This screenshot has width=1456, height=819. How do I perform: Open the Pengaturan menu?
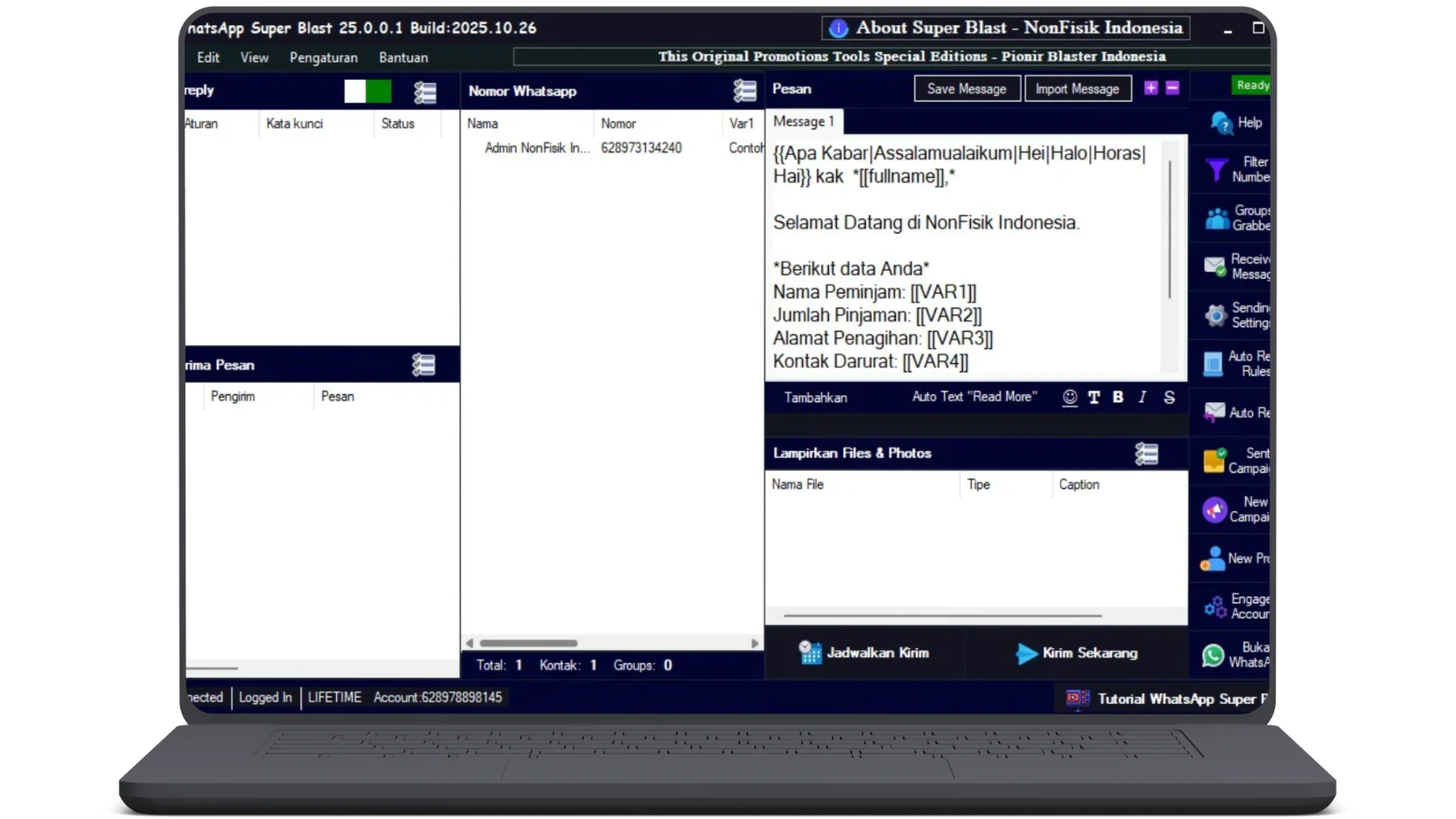pyautogui.click(x=324, y=57)
